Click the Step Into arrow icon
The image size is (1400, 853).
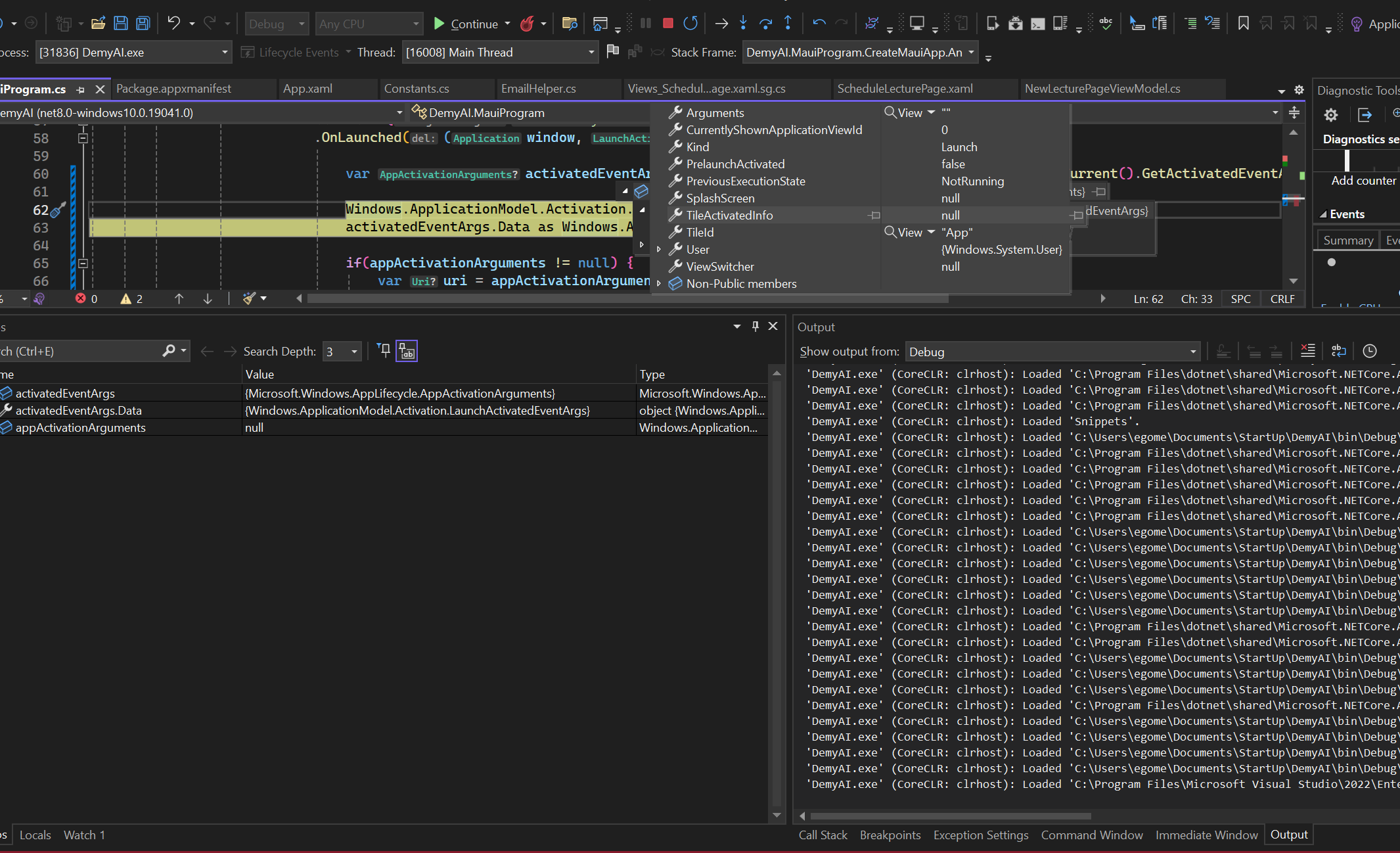click(x=743, y=24)
